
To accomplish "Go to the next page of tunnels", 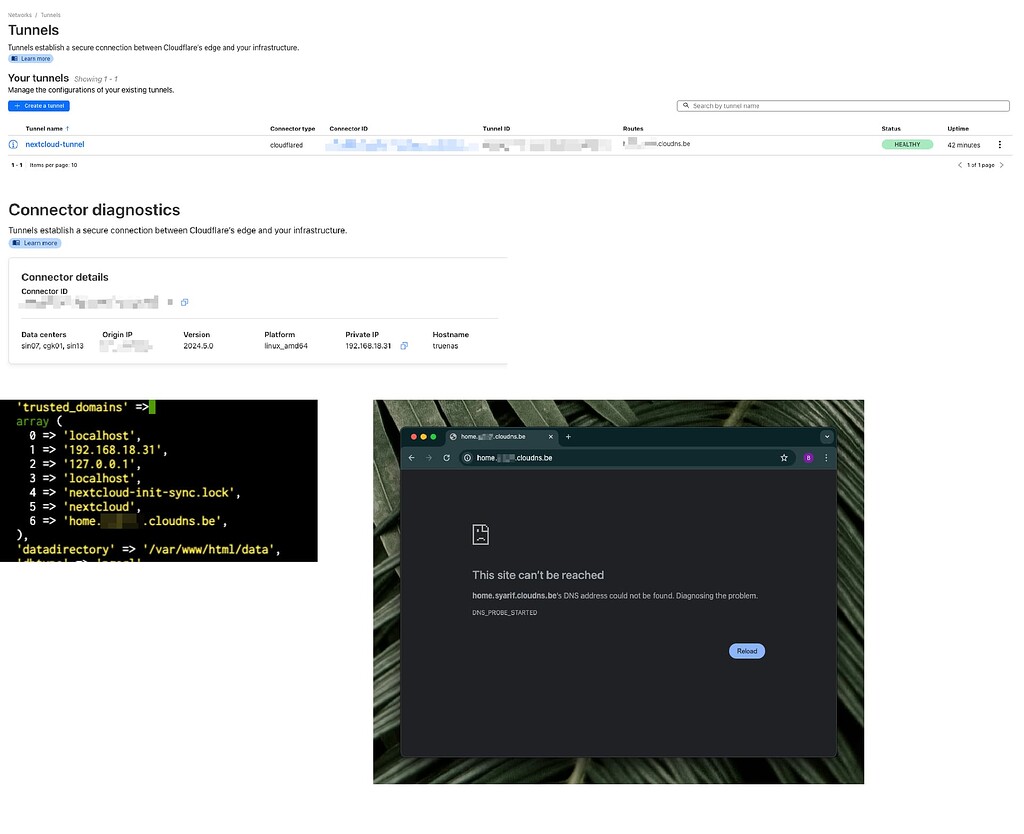I will point(1002,165).
